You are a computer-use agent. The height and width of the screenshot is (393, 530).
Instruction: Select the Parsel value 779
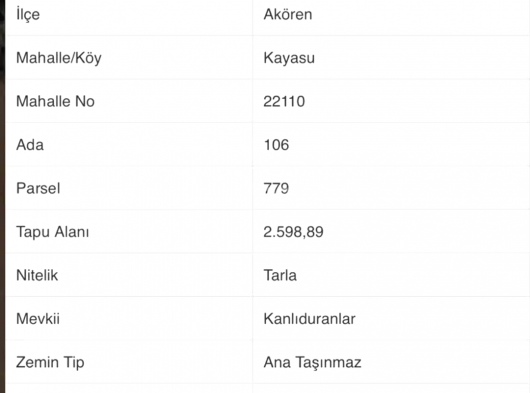click(276, 188)
